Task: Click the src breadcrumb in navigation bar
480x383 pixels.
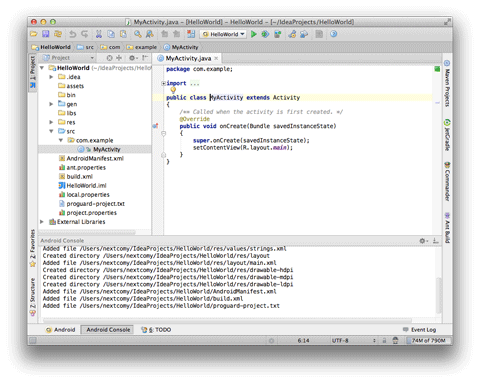Action: (x=86, y=47)
